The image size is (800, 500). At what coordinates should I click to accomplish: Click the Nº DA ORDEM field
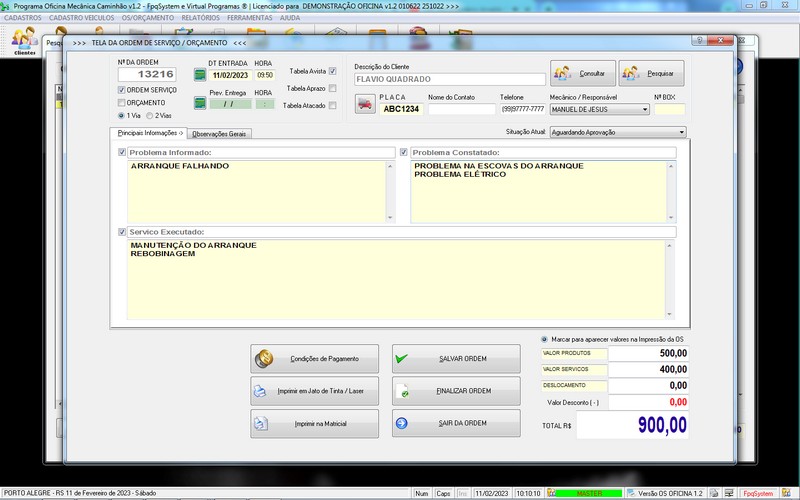pos(147,74)
